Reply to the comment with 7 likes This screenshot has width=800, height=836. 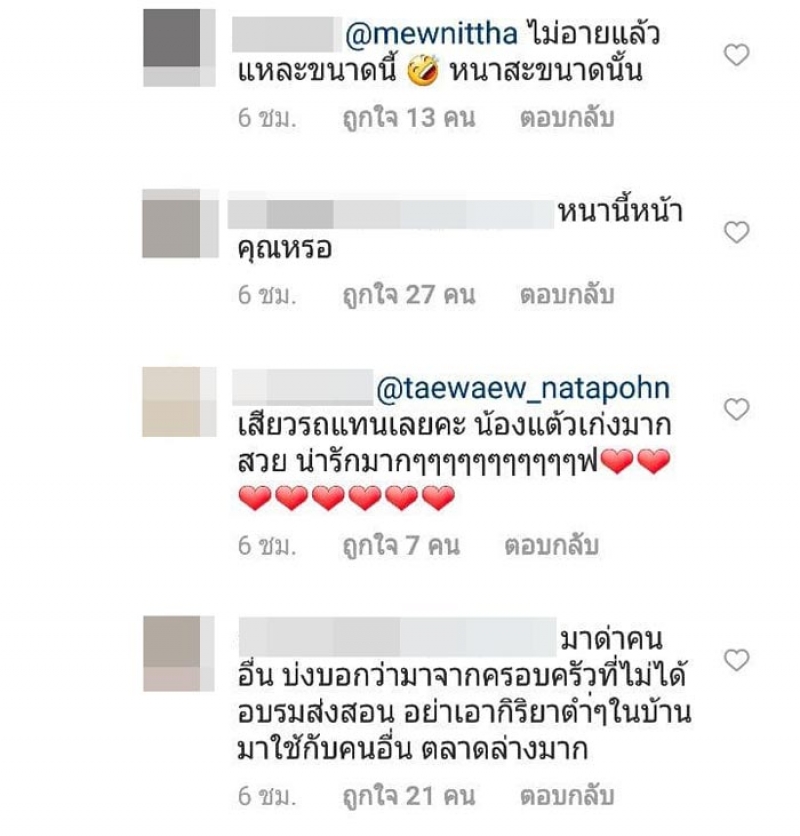(x=551, y=545)
